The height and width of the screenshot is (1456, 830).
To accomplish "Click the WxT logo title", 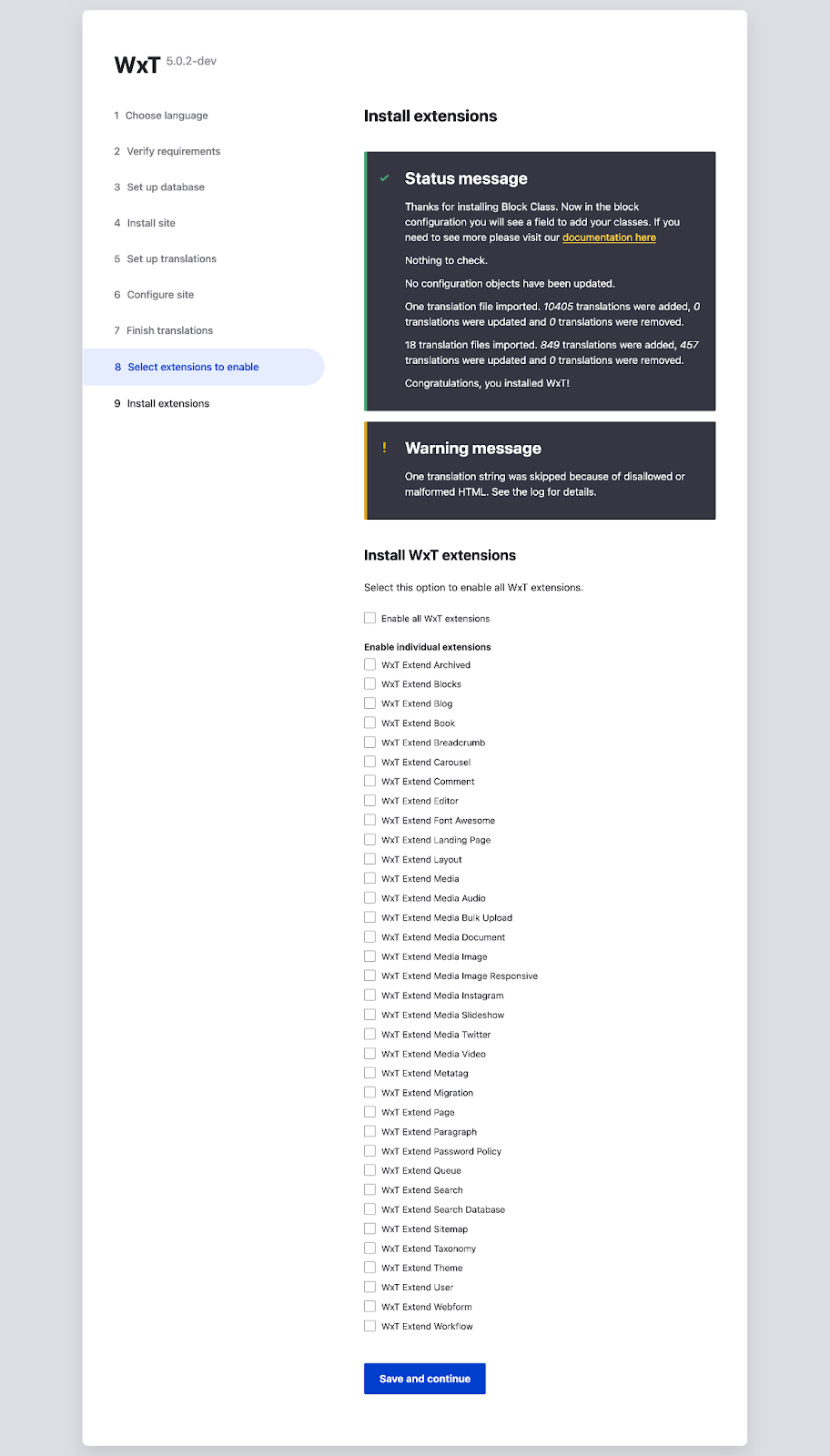I will 137,65.
